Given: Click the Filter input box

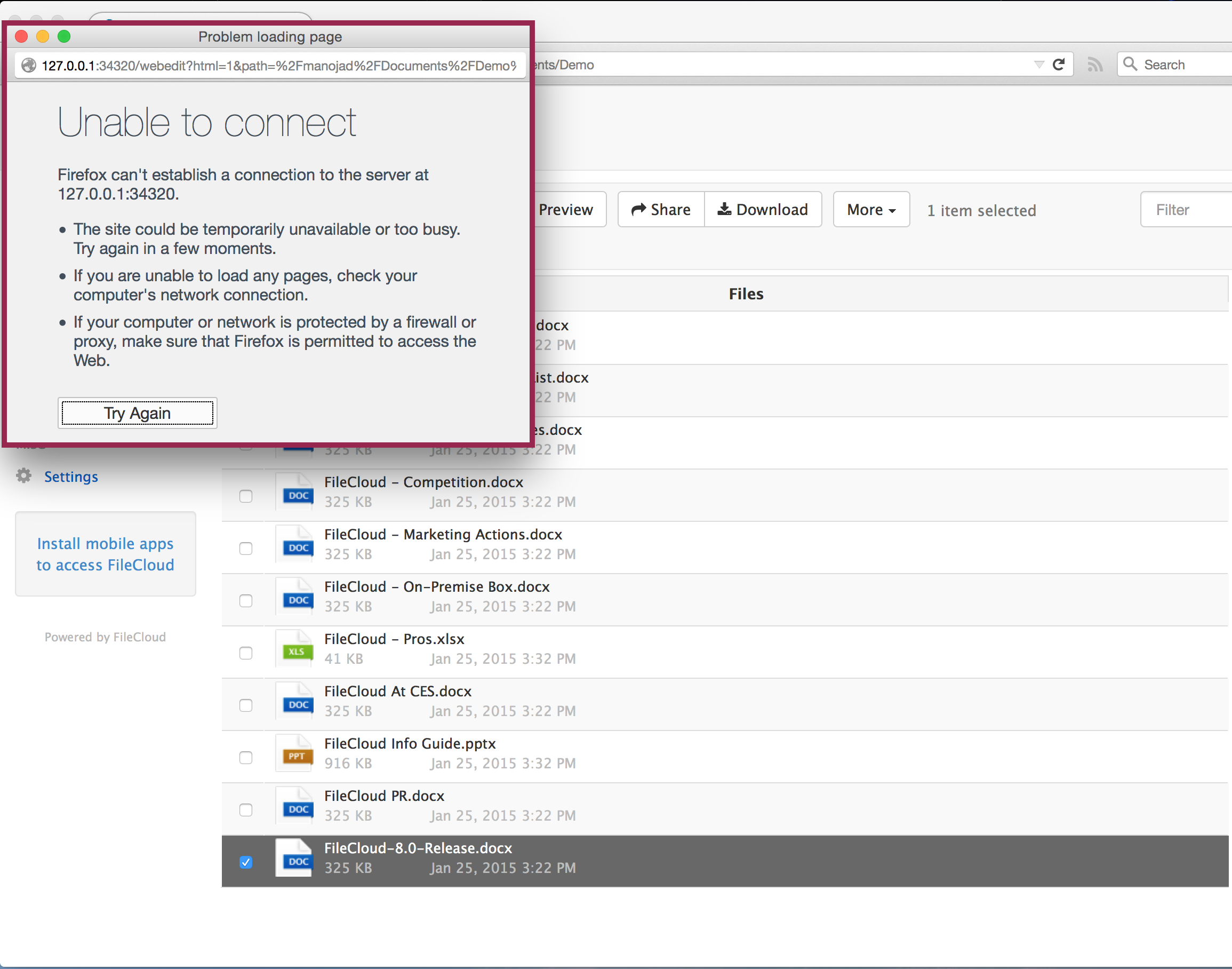Looking at the screenshot, I should pyautogui.click(x=1186, y=210).
